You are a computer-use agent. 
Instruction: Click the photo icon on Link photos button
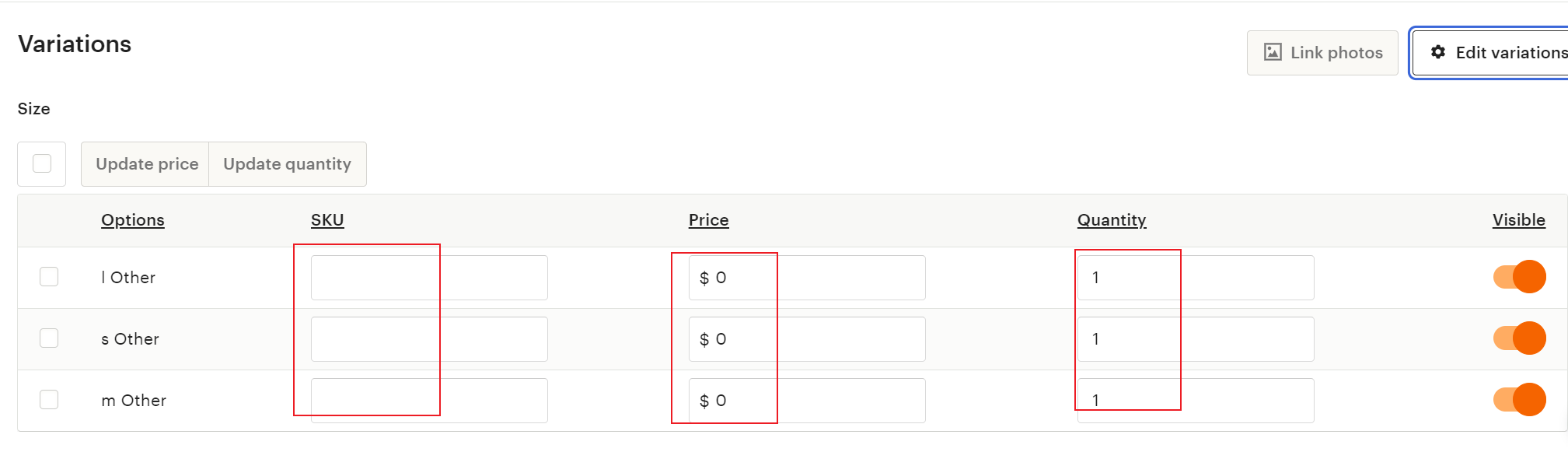pos(1273,52)
